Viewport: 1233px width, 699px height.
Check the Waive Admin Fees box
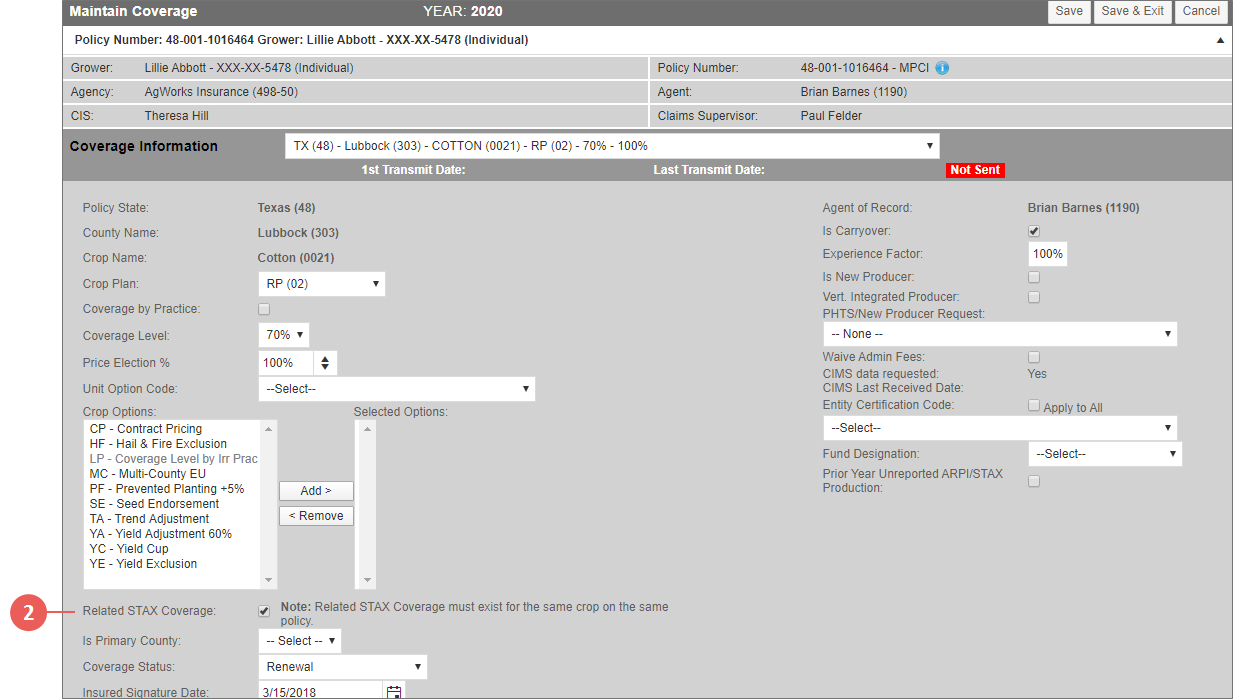point(1034,357)
